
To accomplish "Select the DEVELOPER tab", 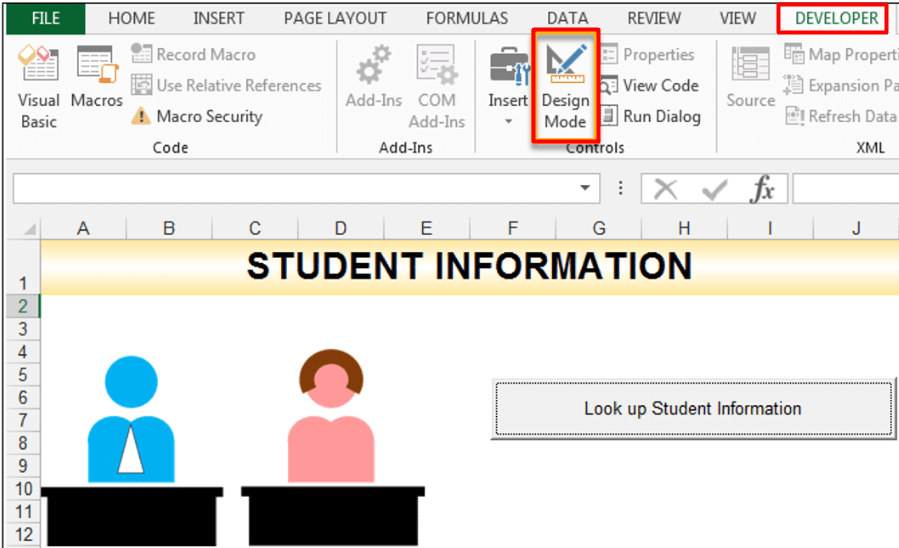I will coord(837,18).
